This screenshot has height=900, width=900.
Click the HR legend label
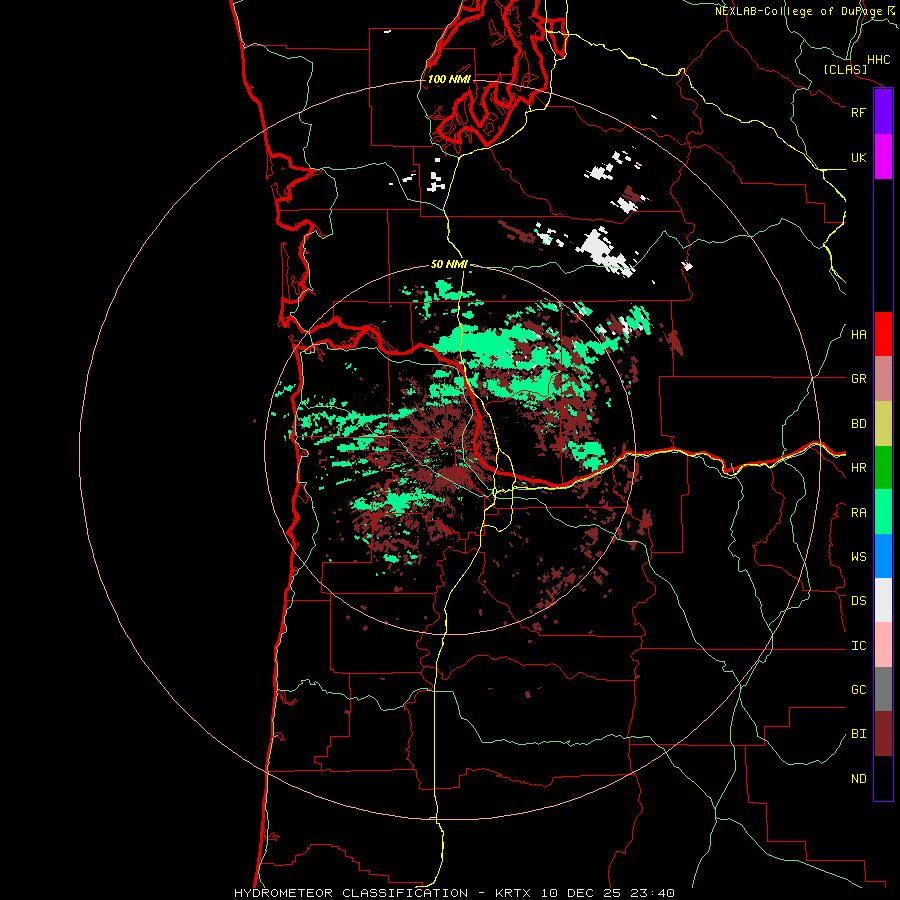click(858, 468)
